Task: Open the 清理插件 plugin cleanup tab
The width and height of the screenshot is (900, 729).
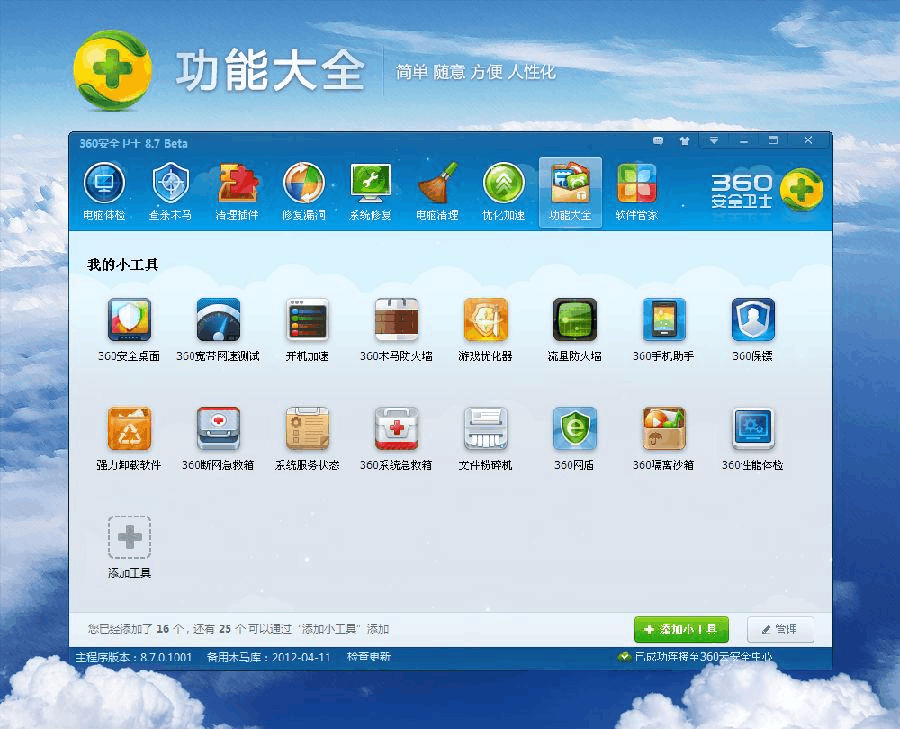Action: [x=237, y=192]
